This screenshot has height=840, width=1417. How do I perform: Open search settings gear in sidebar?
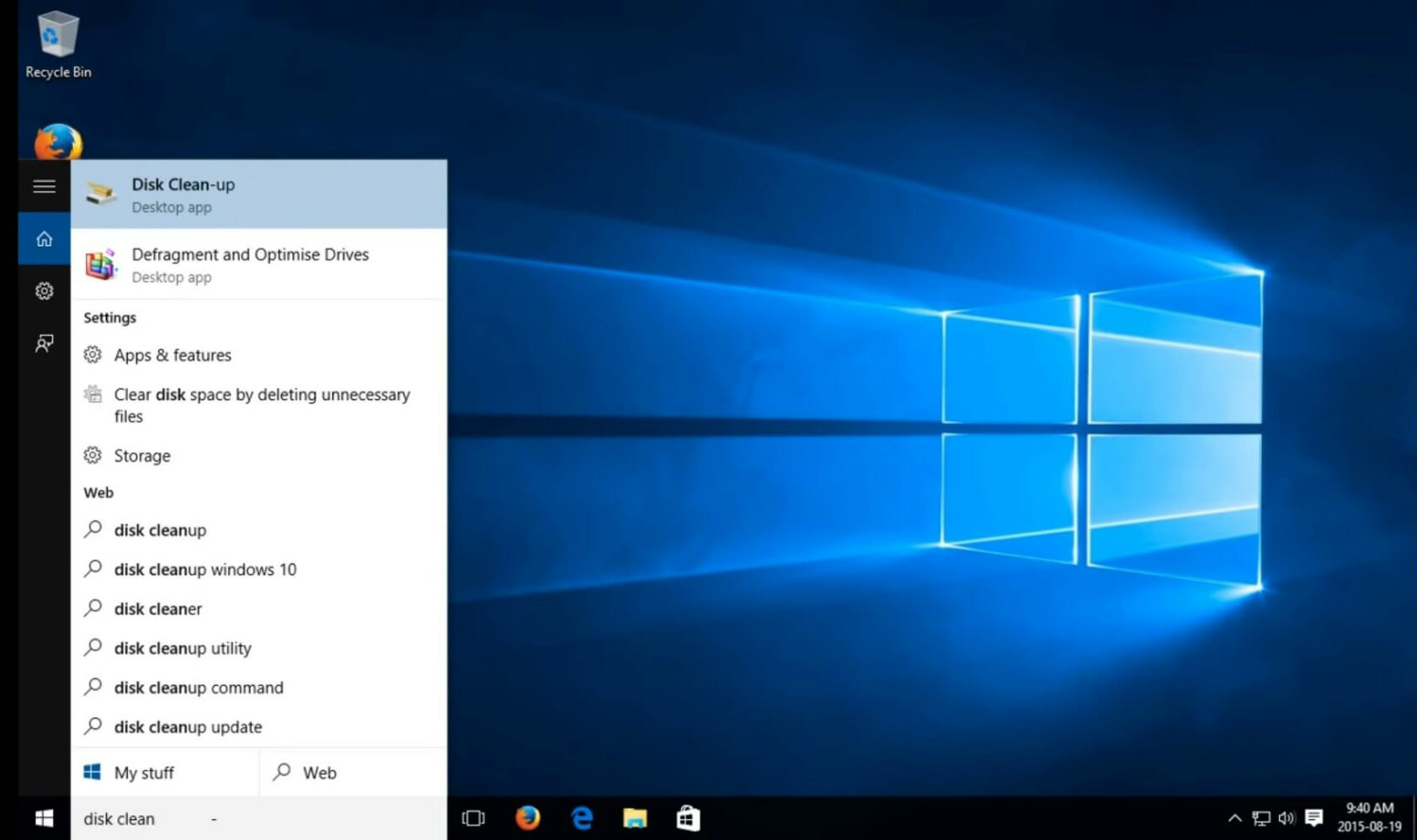45,291
